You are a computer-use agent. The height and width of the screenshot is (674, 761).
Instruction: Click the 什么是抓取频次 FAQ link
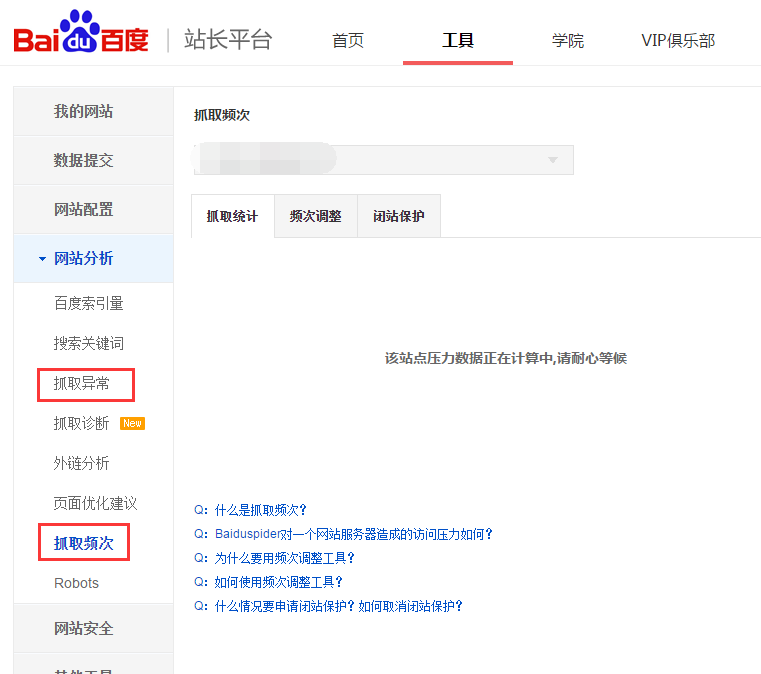pos(260,510)
